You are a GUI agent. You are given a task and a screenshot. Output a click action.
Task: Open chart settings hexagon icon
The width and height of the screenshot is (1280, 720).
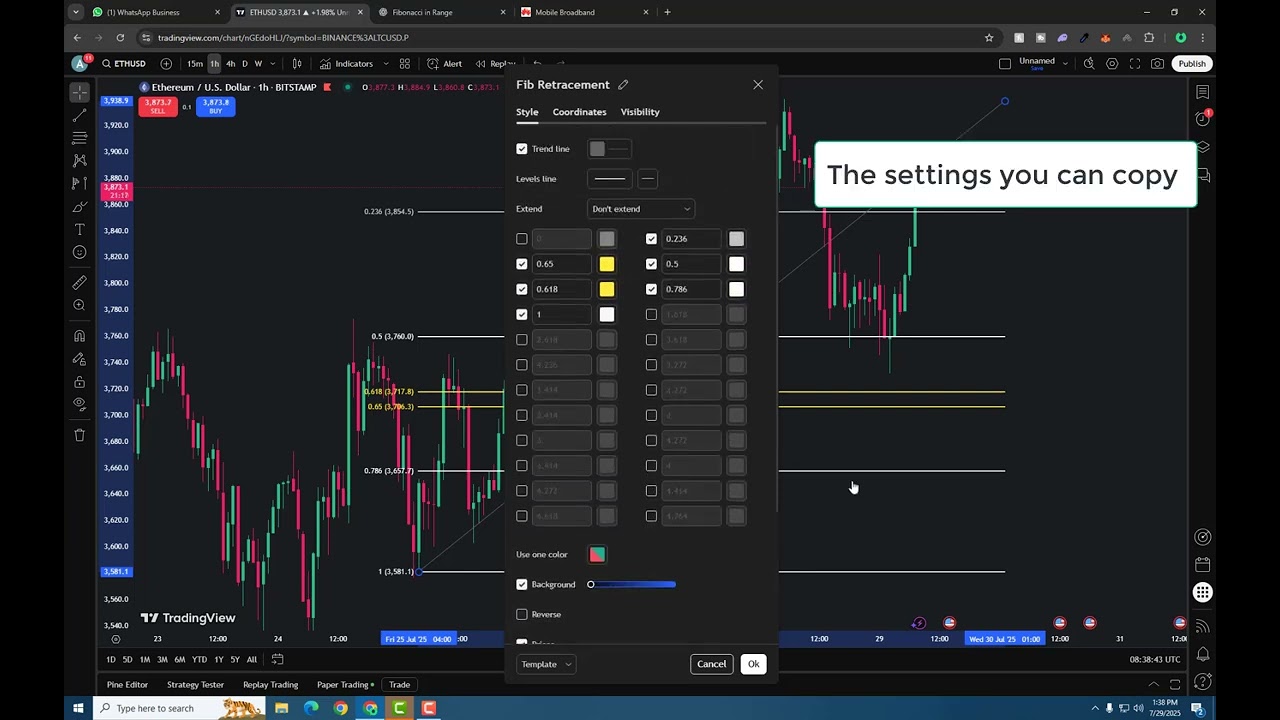[x=1111, y=64]
